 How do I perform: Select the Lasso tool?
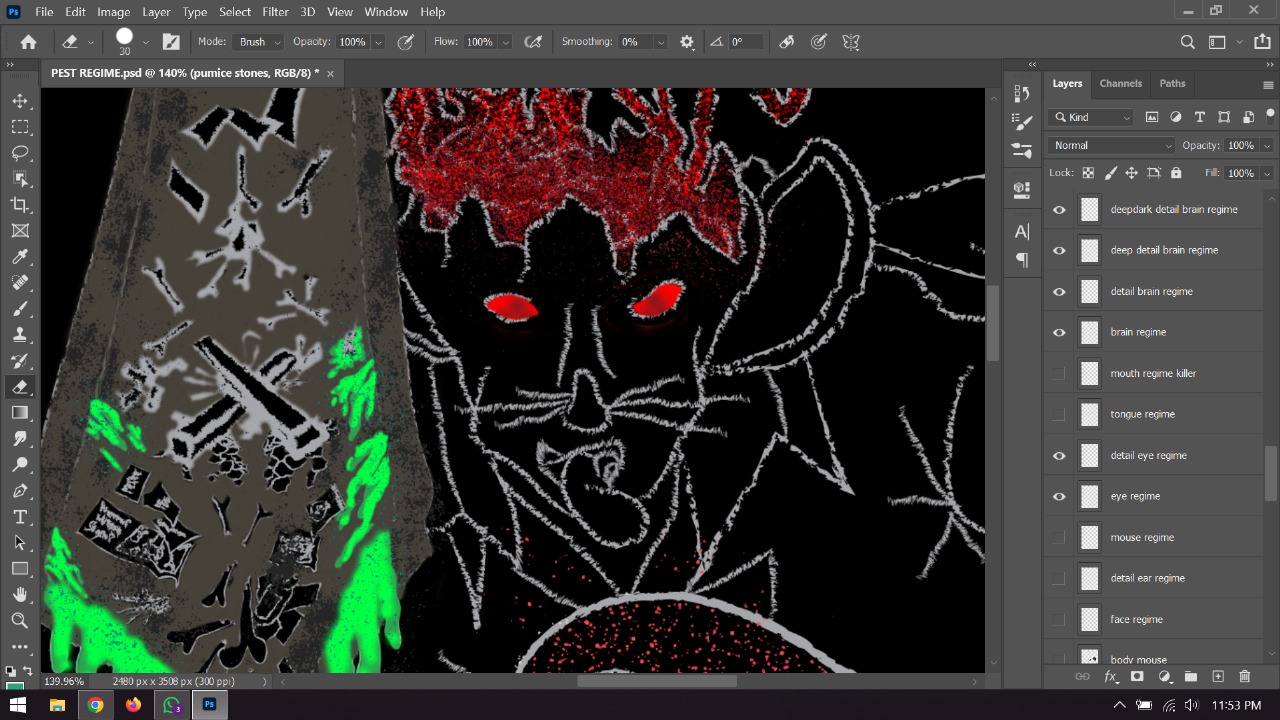20,153
